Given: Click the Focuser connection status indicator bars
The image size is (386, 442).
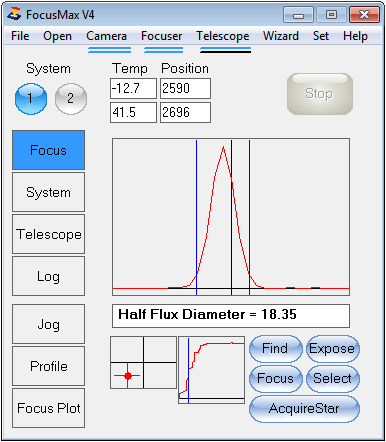Looking at the screenshot, I should pos(163,50).
